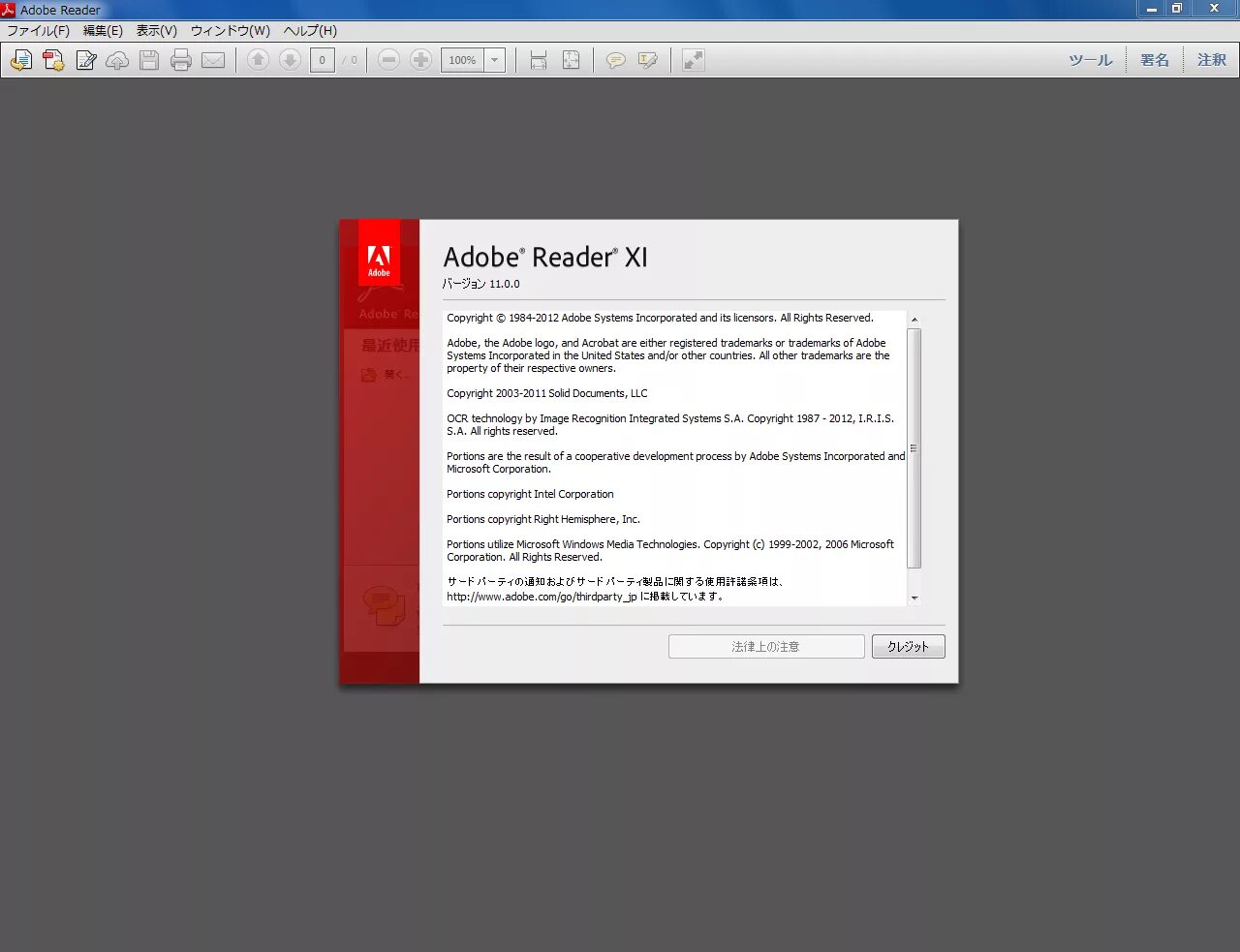This screenshot has height=952, width=1240.
Task: Click the edit/sign document icon
Action: pyautogui.click(x=86, y=60)
